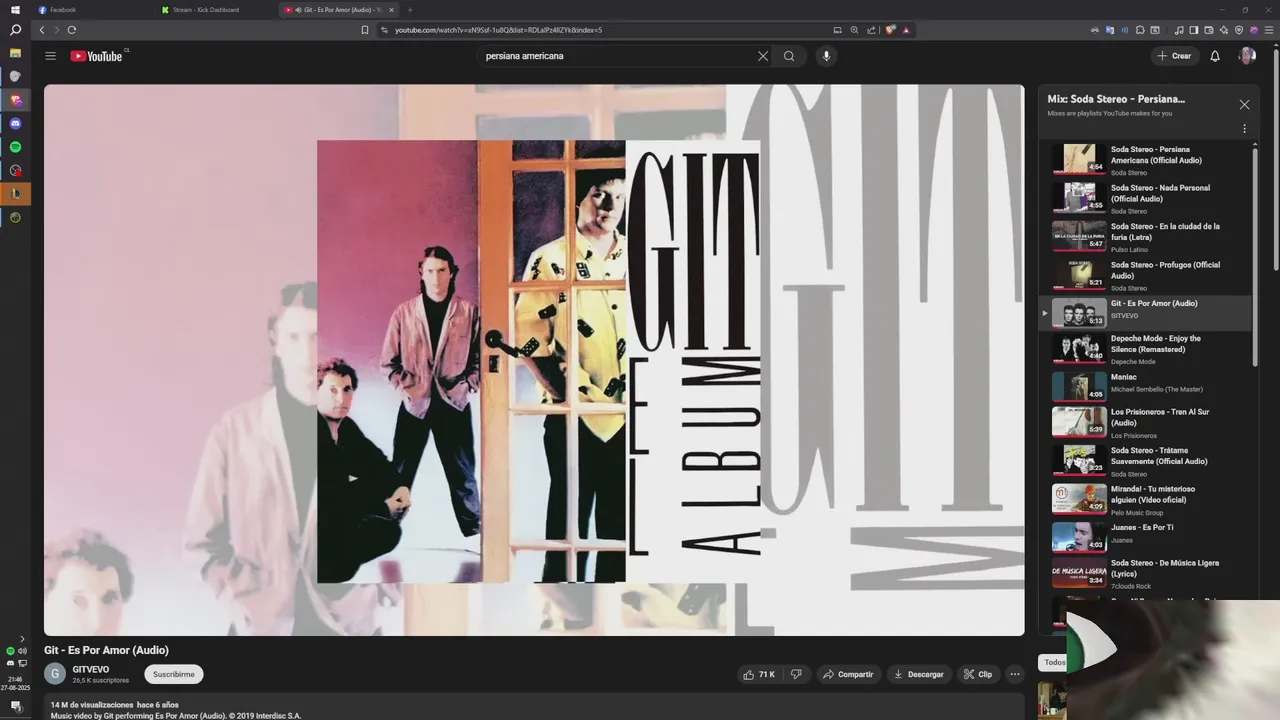Open the account avatar menu
This screenshot has height=720, width=1280.
click(1247, 56)
